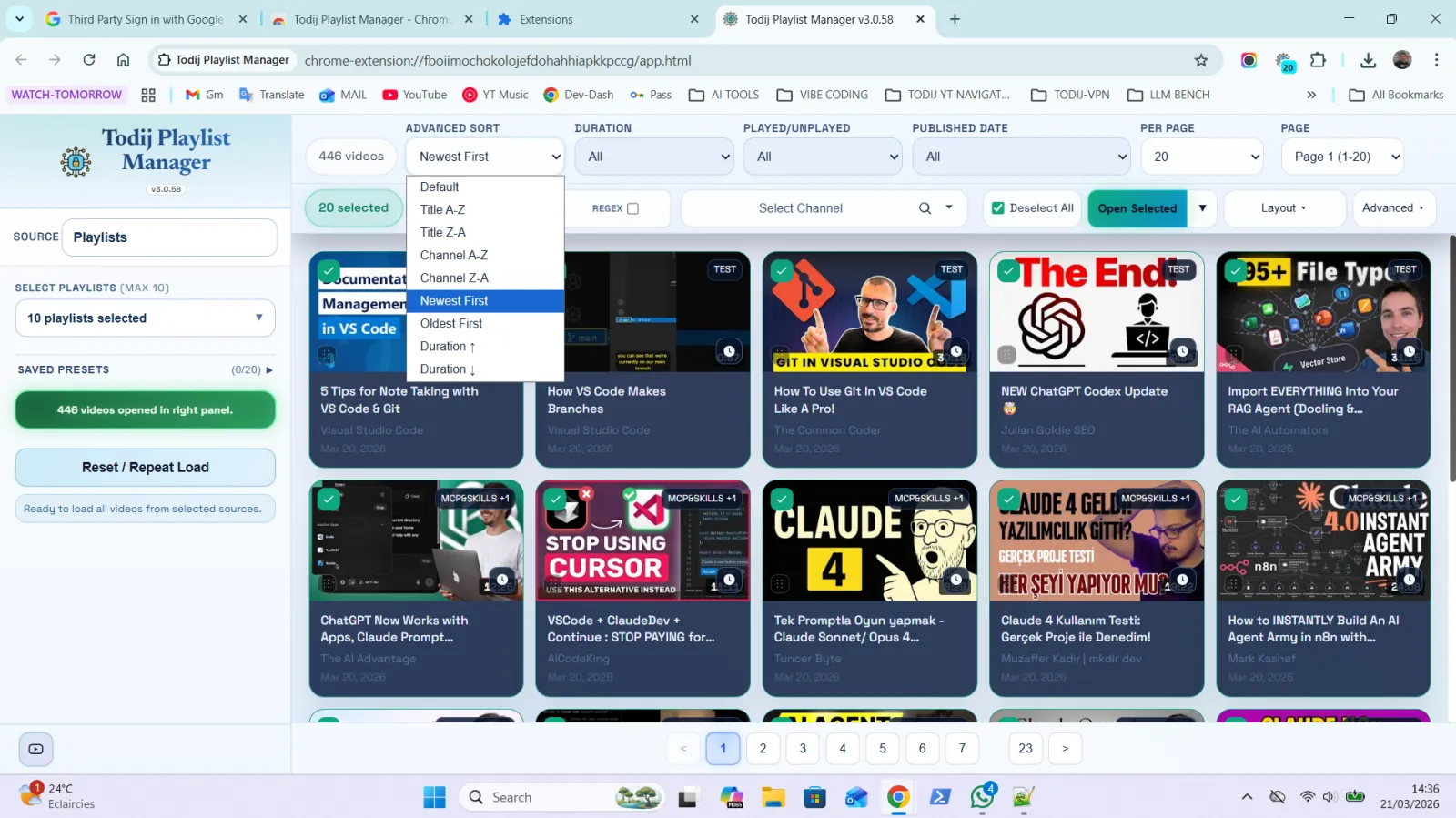This screenshot has height=818, width=1456.
Task: Deselect the Import EVERYTHING Into Your RAG Agent checkbox
Action: point(1235,270)
